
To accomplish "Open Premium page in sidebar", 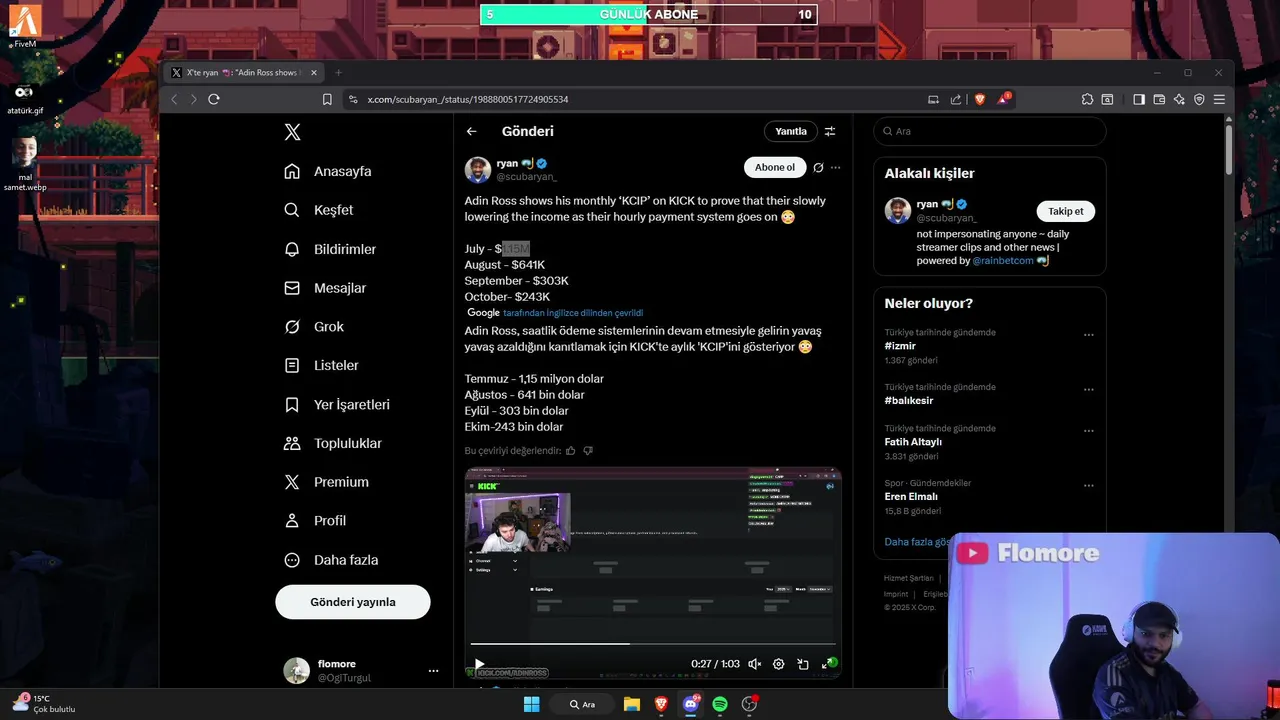I will tap(327, 482).
